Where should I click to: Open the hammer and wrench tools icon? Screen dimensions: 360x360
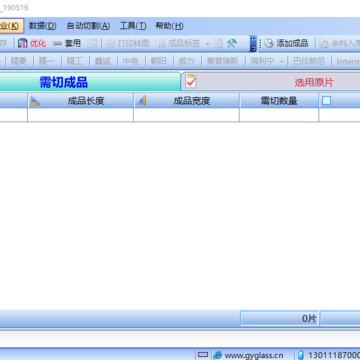[232, 43]
